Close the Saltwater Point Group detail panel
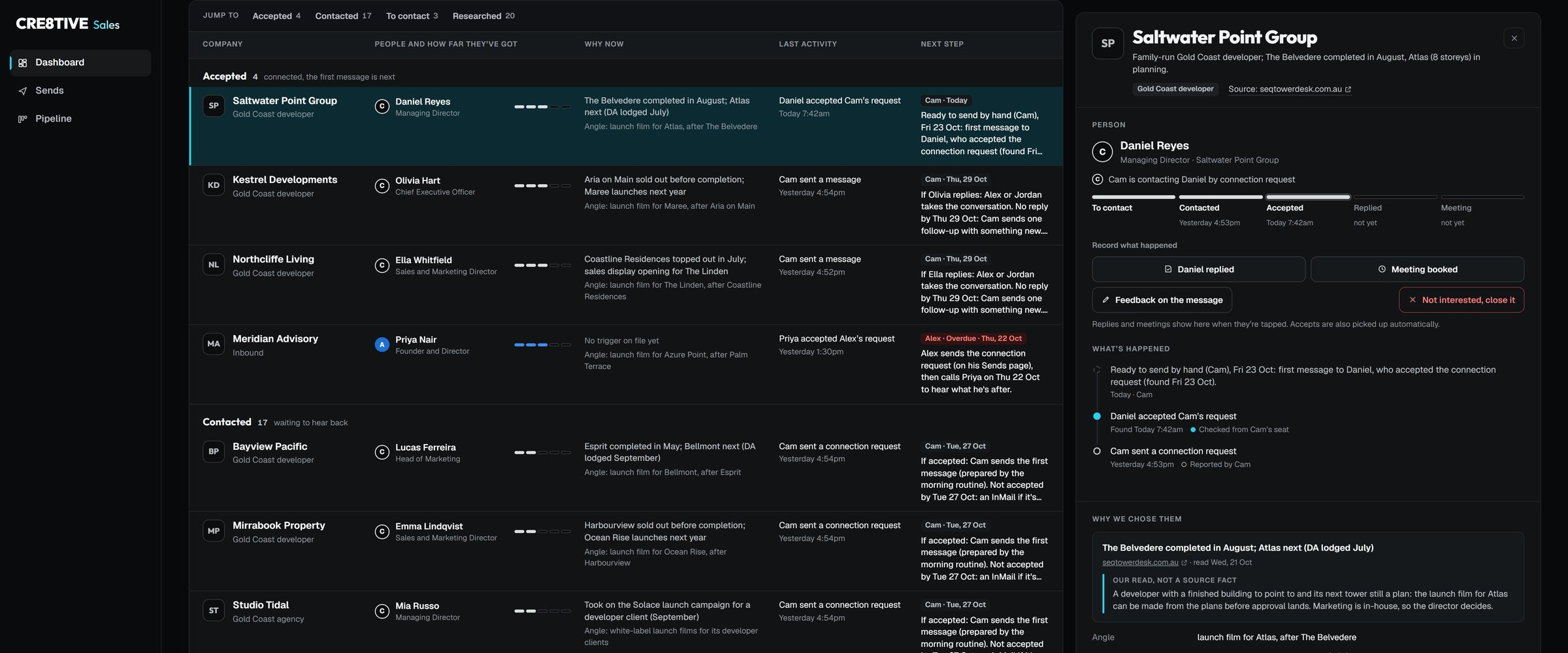The height and width of the screenshot is (653, 1568). coord(1514,39)
